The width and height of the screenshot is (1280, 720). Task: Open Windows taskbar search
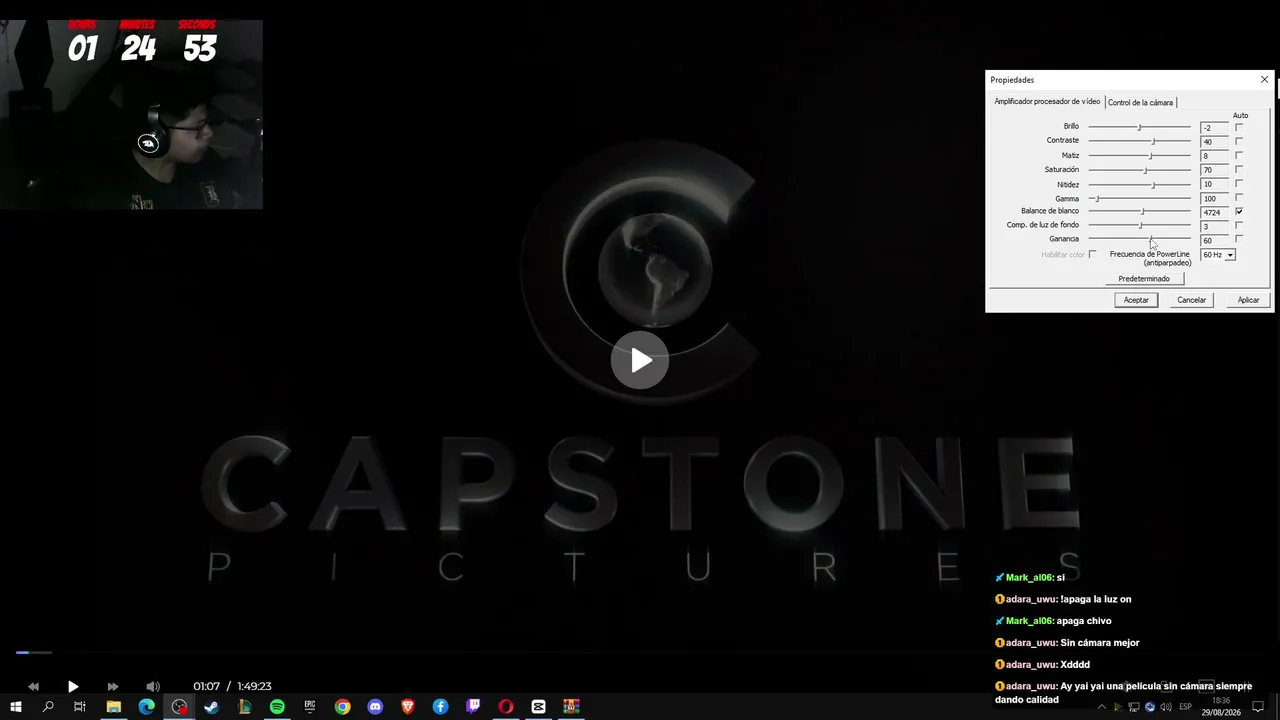[x=48, y=707]
